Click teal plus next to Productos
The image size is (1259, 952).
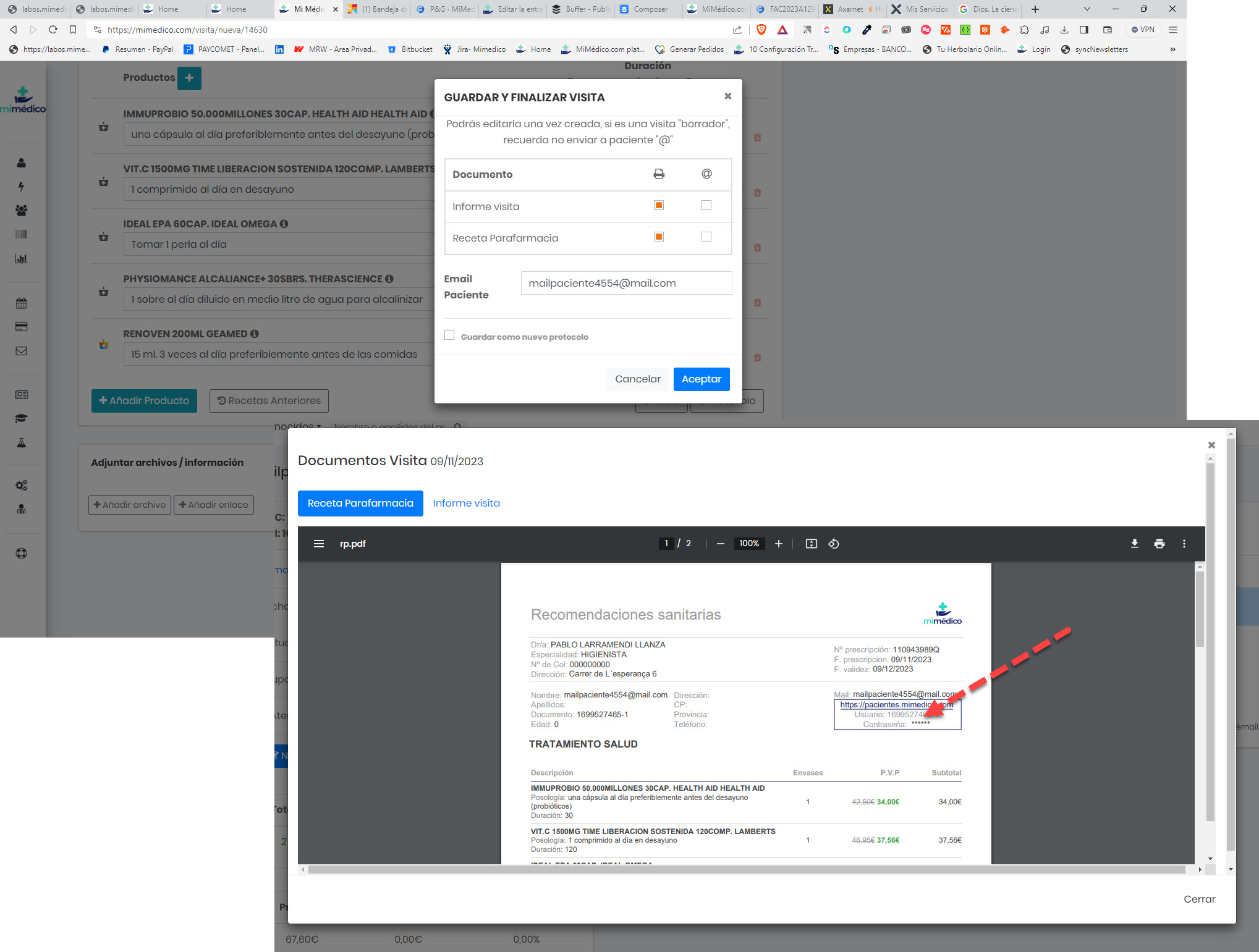point(189,78)
